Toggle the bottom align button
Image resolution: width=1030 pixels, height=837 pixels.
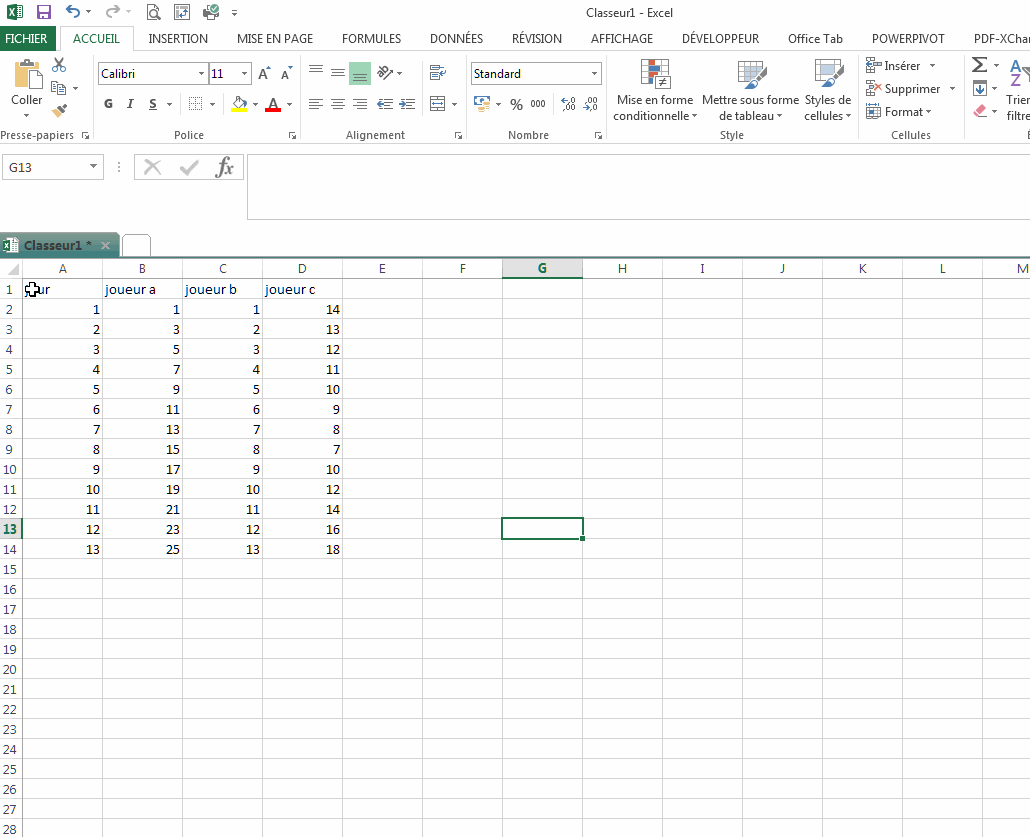[360, 73]
